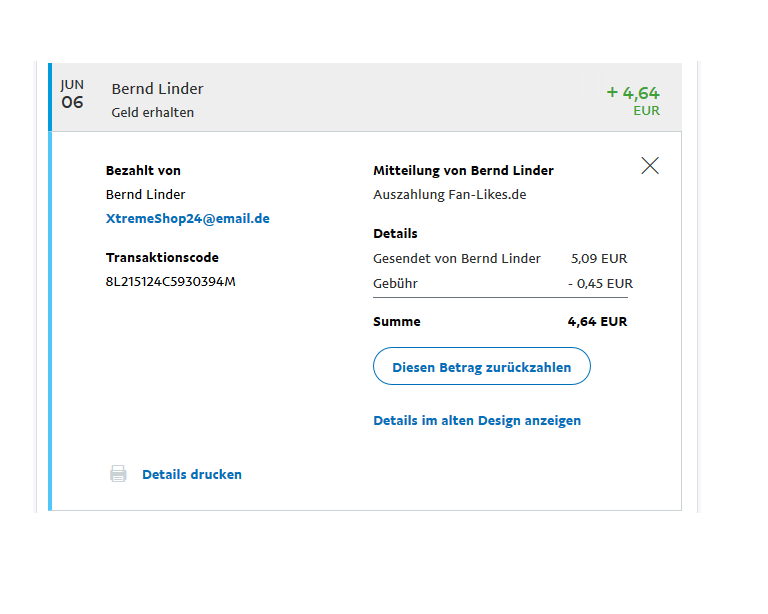Click the XtremeShop24@email.de email link
Viewport: 768px width, 614px height.
click(x=188, y=218)
